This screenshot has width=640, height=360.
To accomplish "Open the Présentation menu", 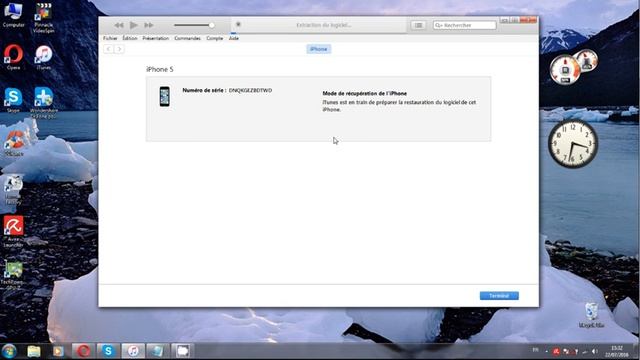I will point(156,38).
